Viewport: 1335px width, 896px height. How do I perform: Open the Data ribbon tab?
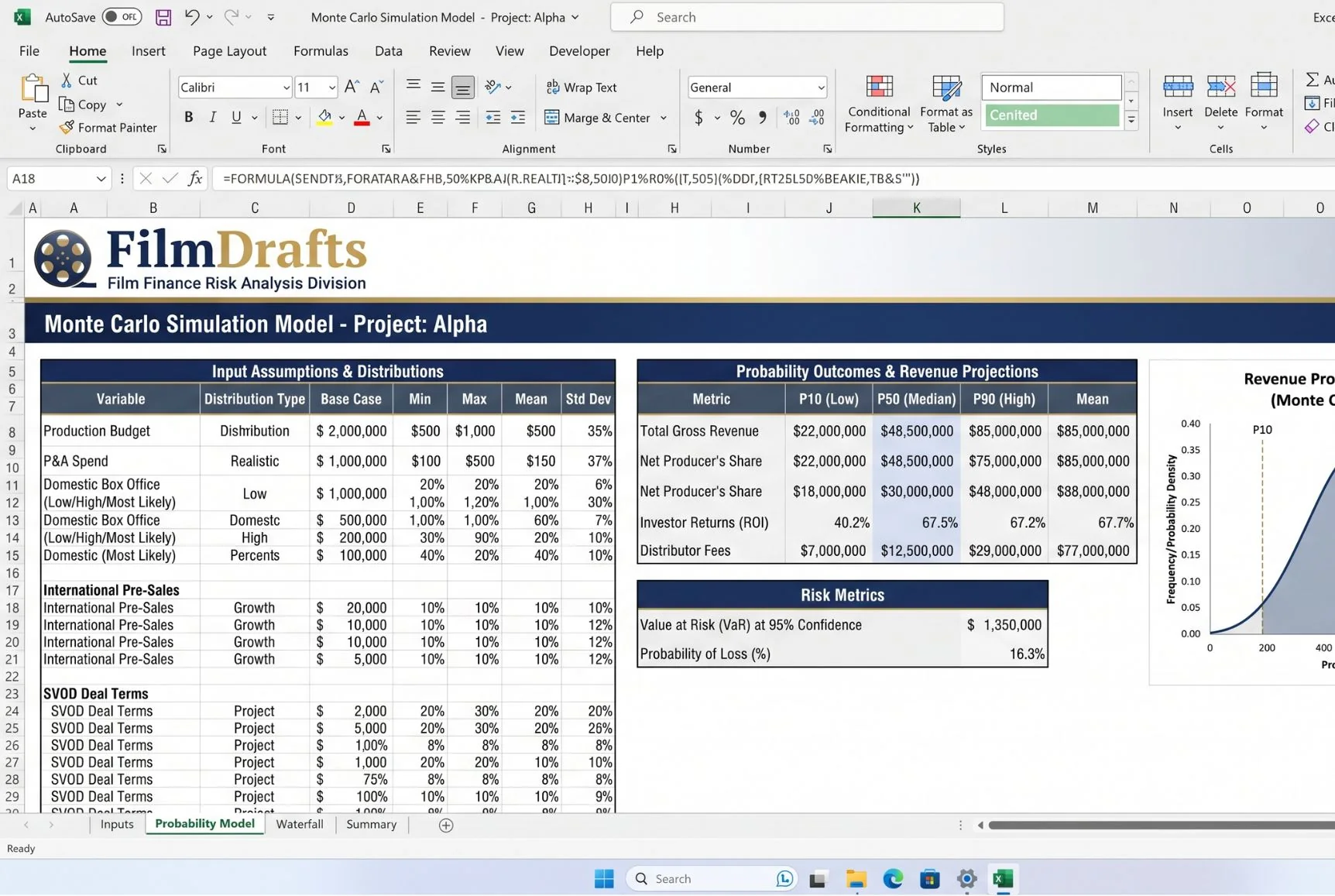click(x=389, y=51)
